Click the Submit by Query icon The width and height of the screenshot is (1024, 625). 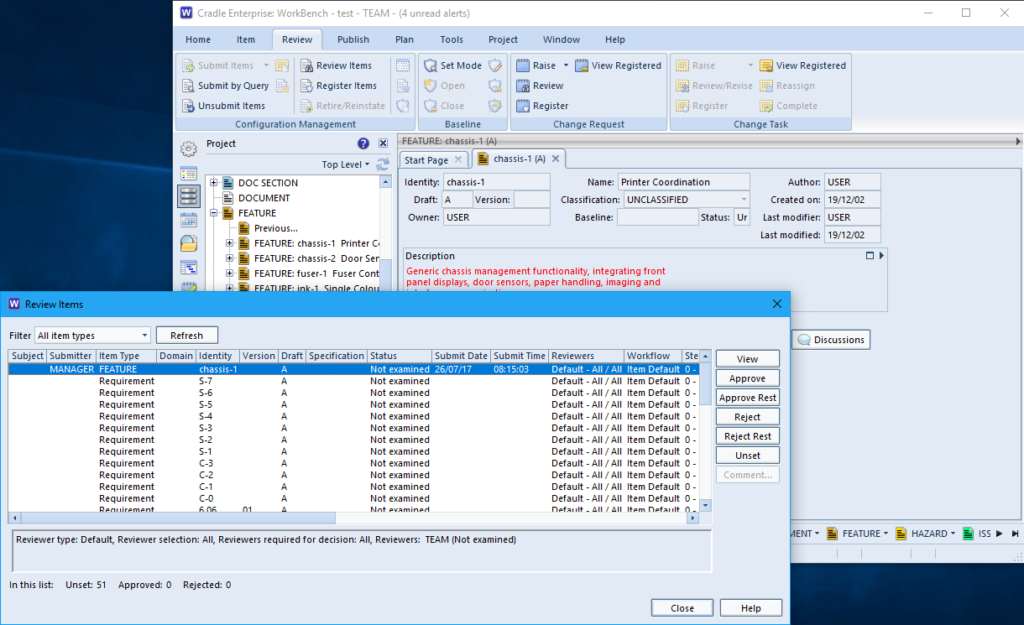pyautogui.click(x=188, y=86)
